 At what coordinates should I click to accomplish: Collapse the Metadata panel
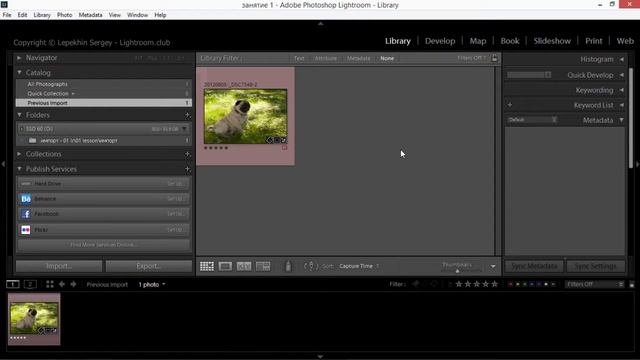click(622, 120)
